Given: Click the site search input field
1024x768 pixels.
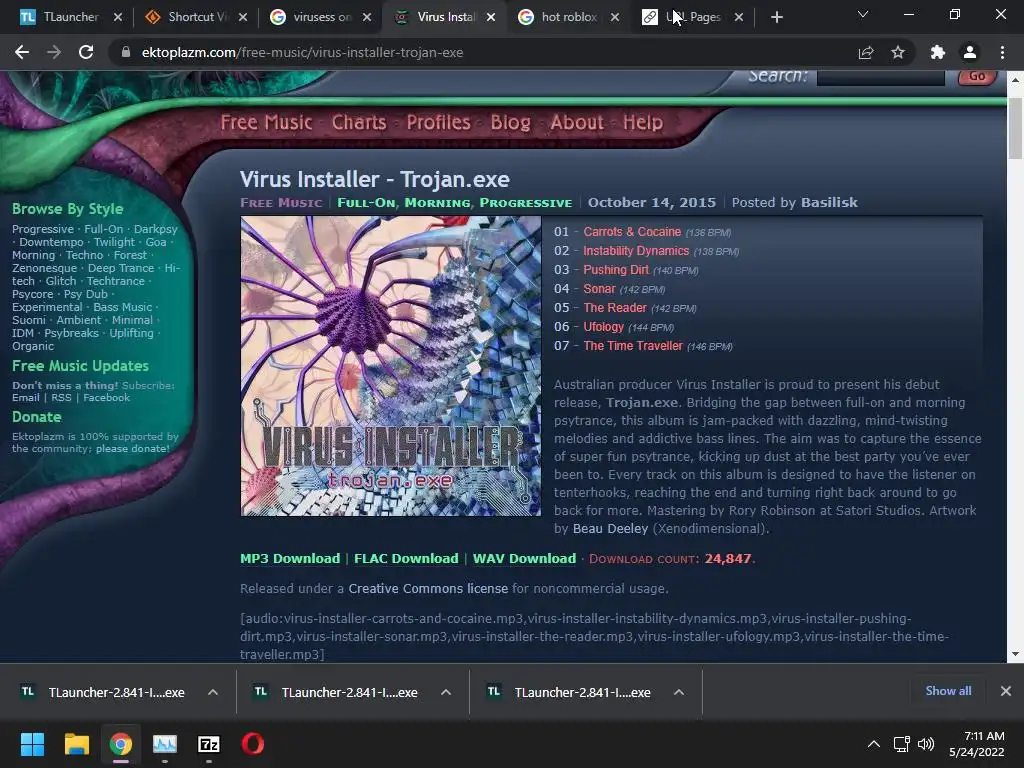Looking at the screenshot, I should [x=880, y=77].
